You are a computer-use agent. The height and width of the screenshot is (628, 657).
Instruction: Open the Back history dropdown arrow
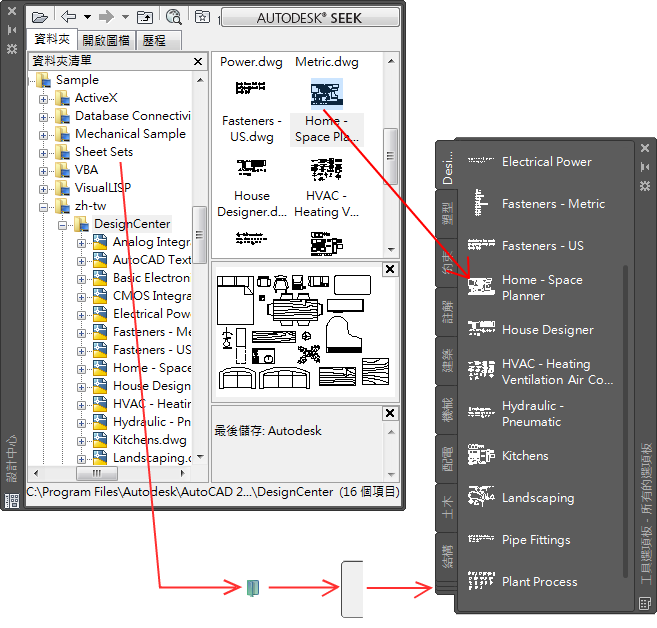pos(87,17)
